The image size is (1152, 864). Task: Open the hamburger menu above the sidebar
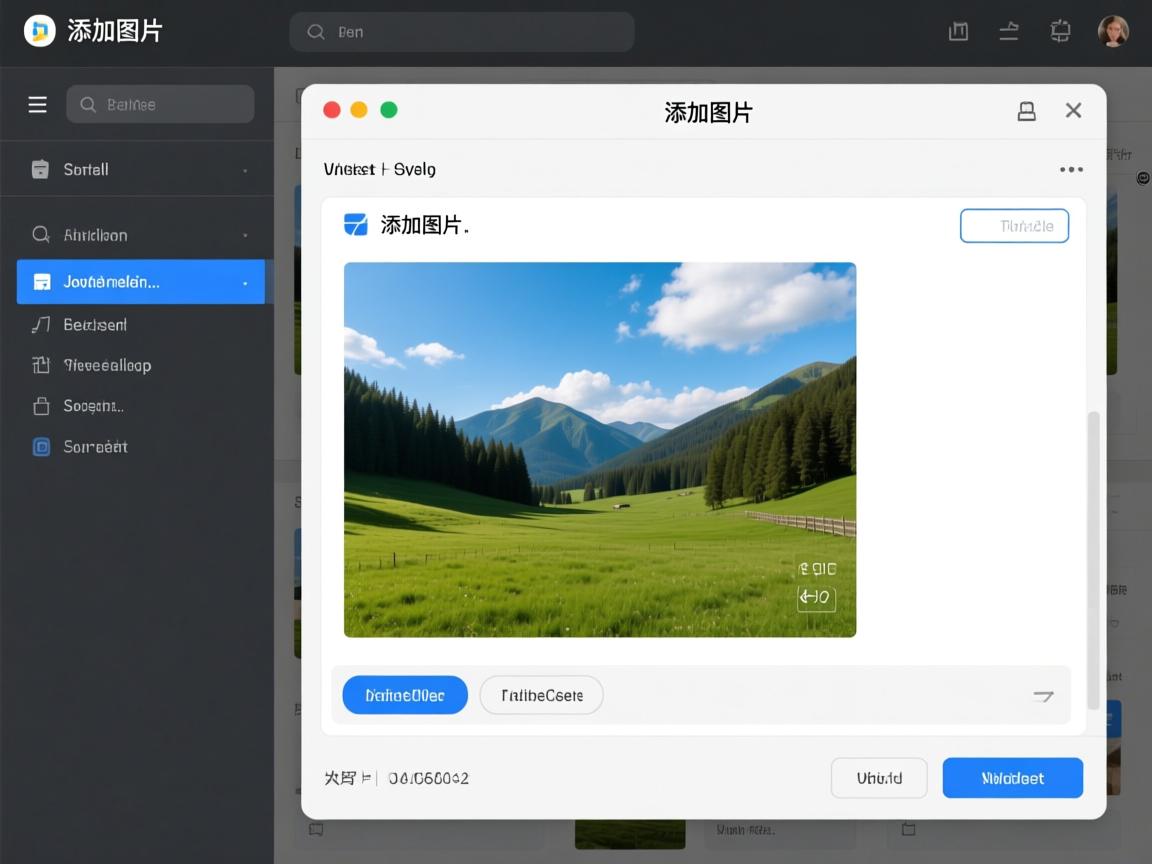tap(37, 103)
